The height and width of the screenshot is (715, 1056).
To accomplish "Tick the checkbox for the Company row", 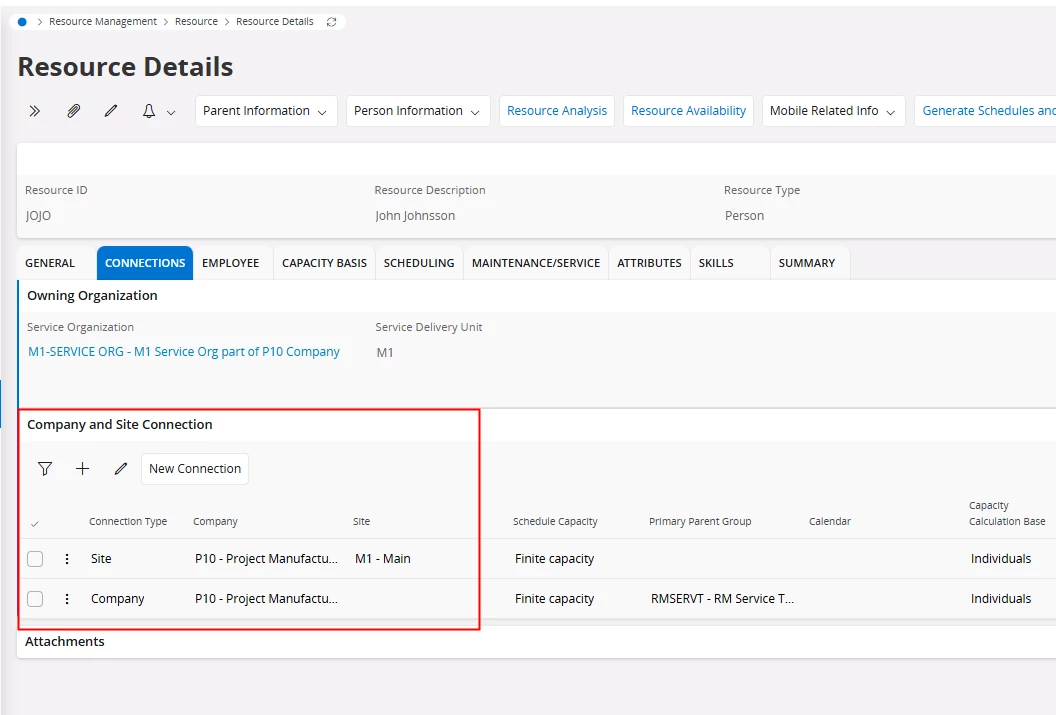I will point(35,599).
